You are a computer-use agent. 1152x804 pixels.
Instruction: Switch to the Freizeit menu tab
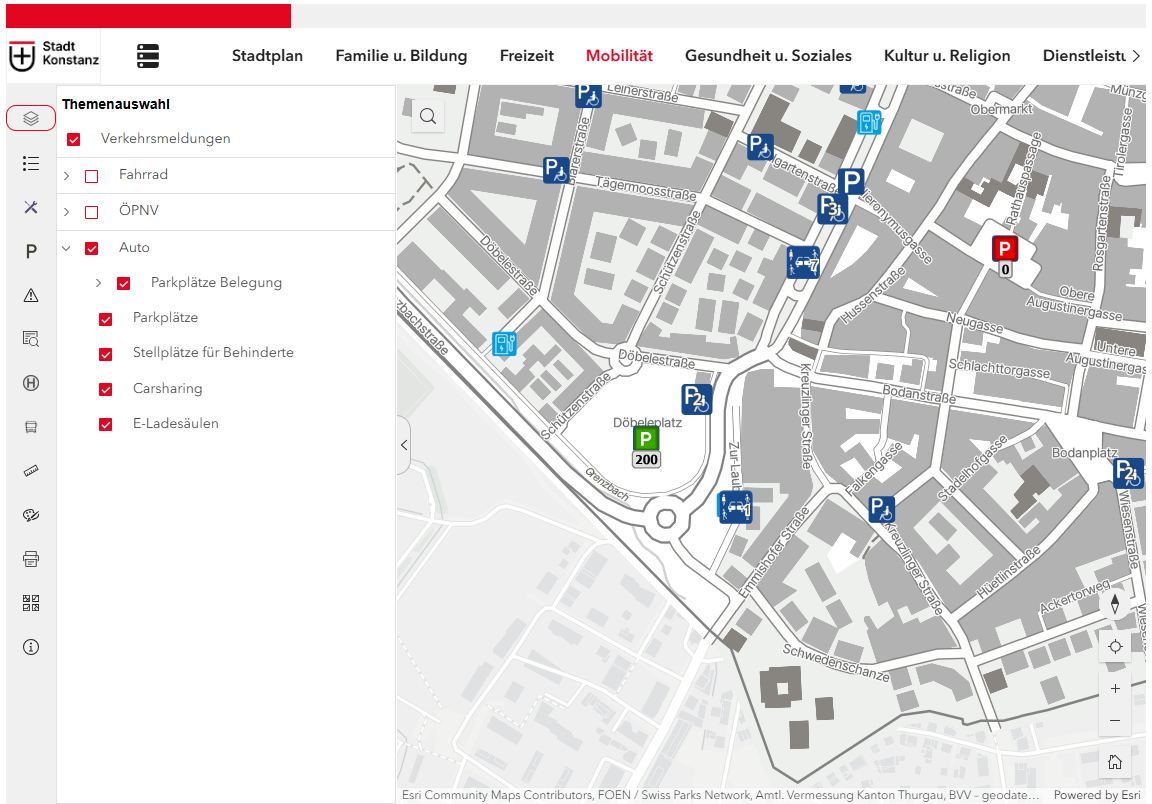point(527,56)
